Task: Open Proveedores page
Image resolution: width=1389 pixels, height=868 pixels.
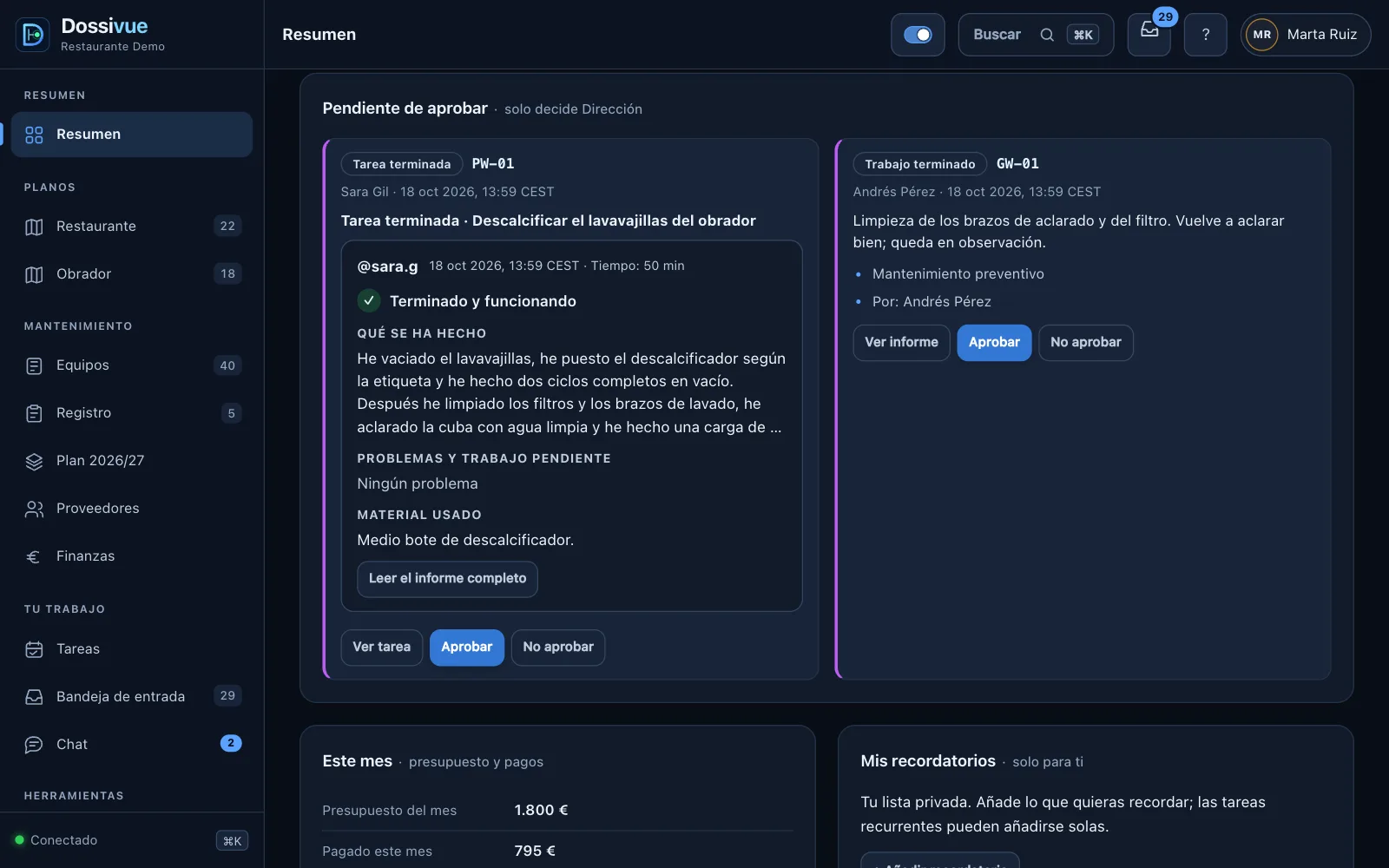Action: click(132, 509)
